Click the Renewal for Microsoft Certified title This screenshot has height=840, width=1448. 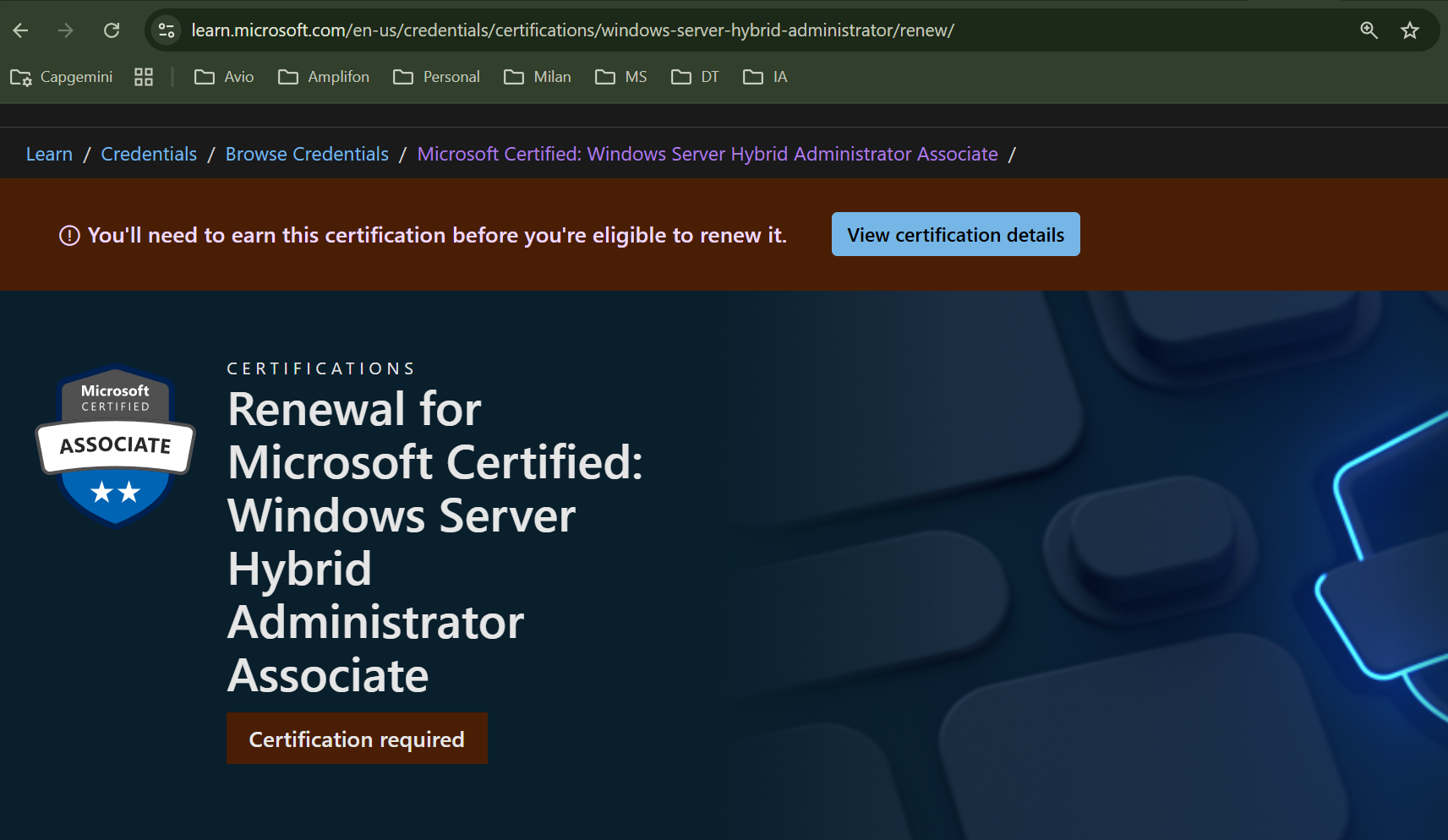pos(435,542)
